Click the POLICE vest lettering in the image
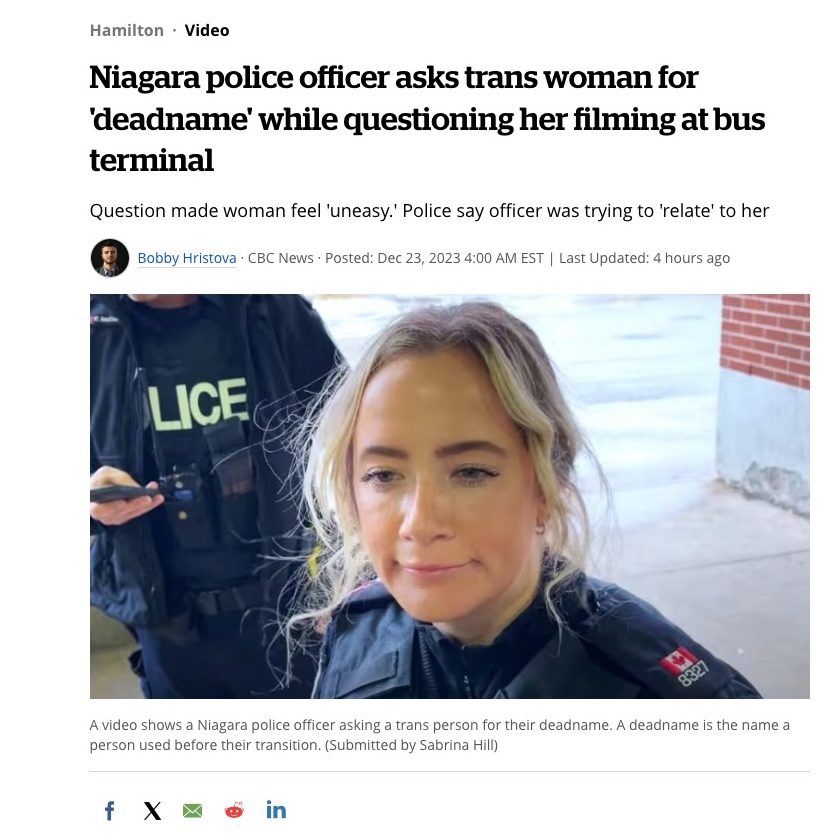833x834 pixels. [198, 405]
